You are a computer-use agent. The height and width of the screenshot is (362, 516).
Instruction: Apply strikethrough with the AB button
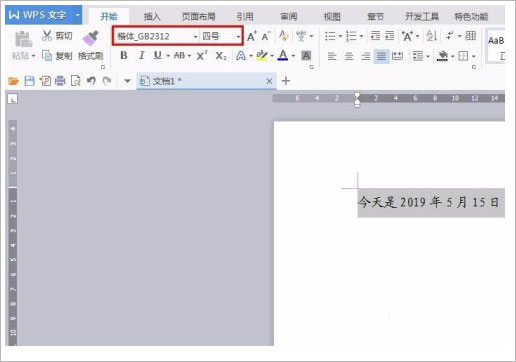click(x=180, y=55)
